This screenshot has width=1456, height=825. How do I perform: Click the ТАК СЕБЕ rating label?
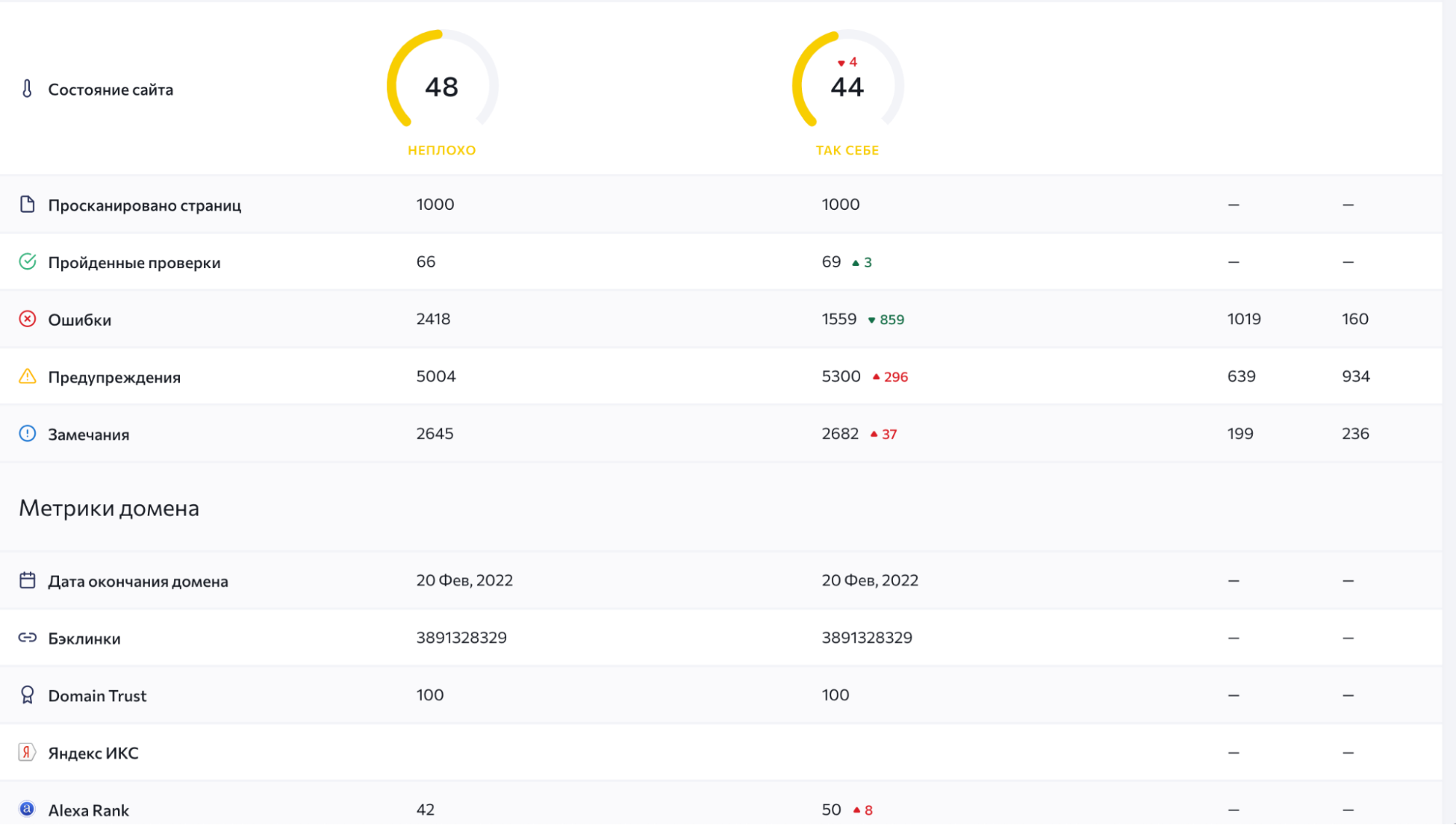(x=847, y=150)
